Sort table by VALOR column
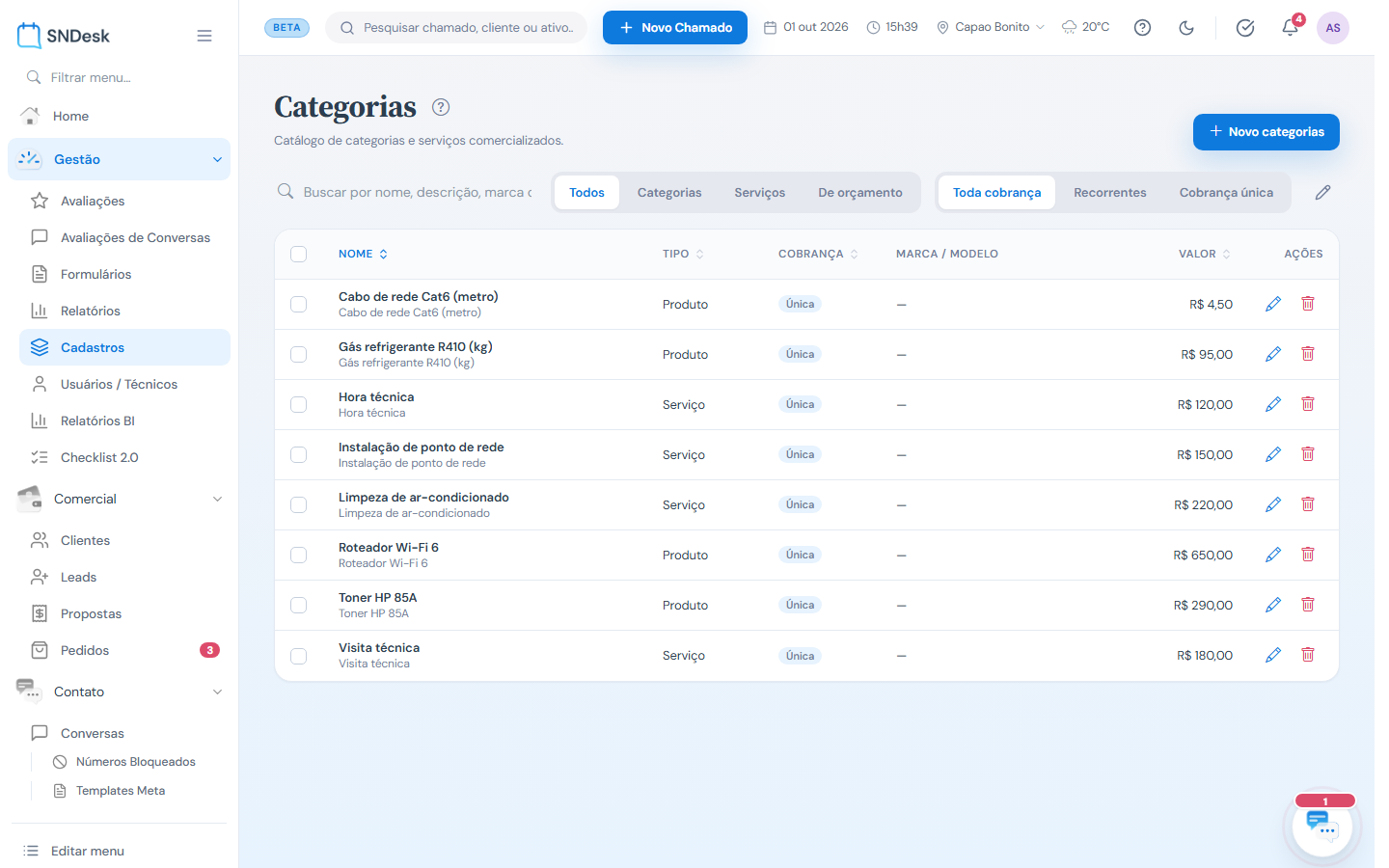This screenshot has width=1389, height=868. point(1204,254)
